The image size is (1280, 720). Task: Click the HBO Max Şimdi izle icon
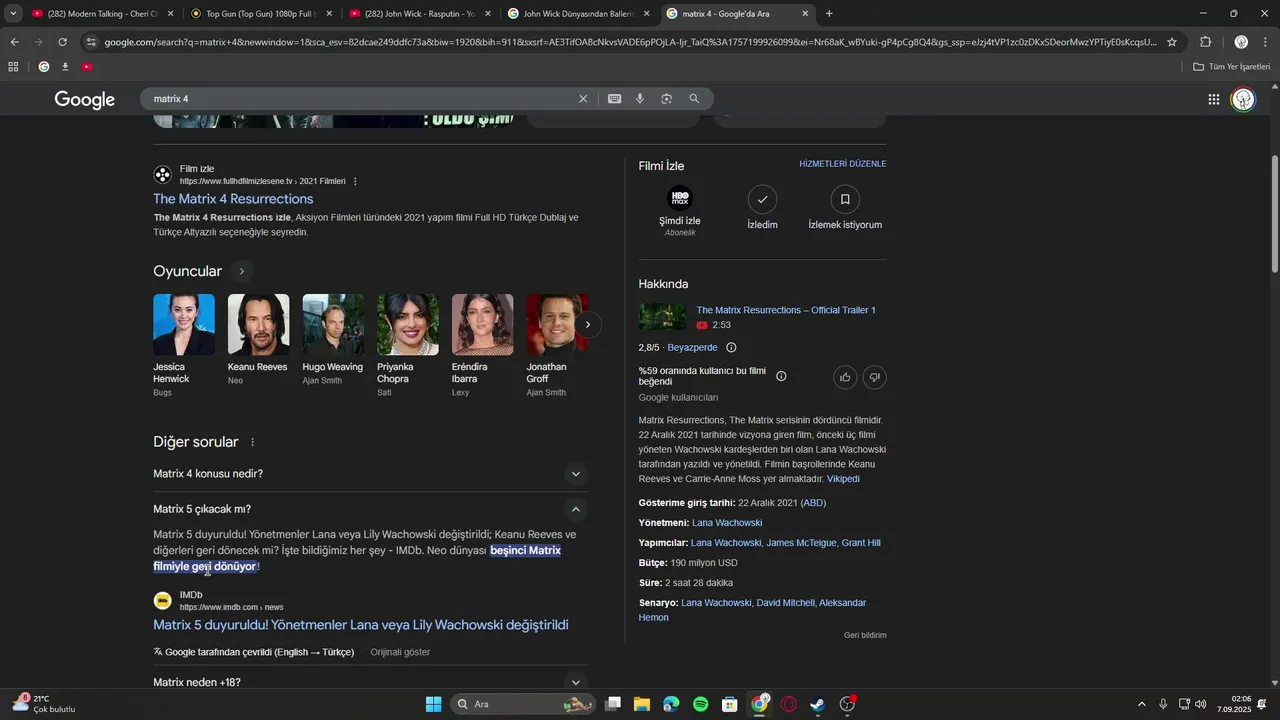click(x=680, y=198)
